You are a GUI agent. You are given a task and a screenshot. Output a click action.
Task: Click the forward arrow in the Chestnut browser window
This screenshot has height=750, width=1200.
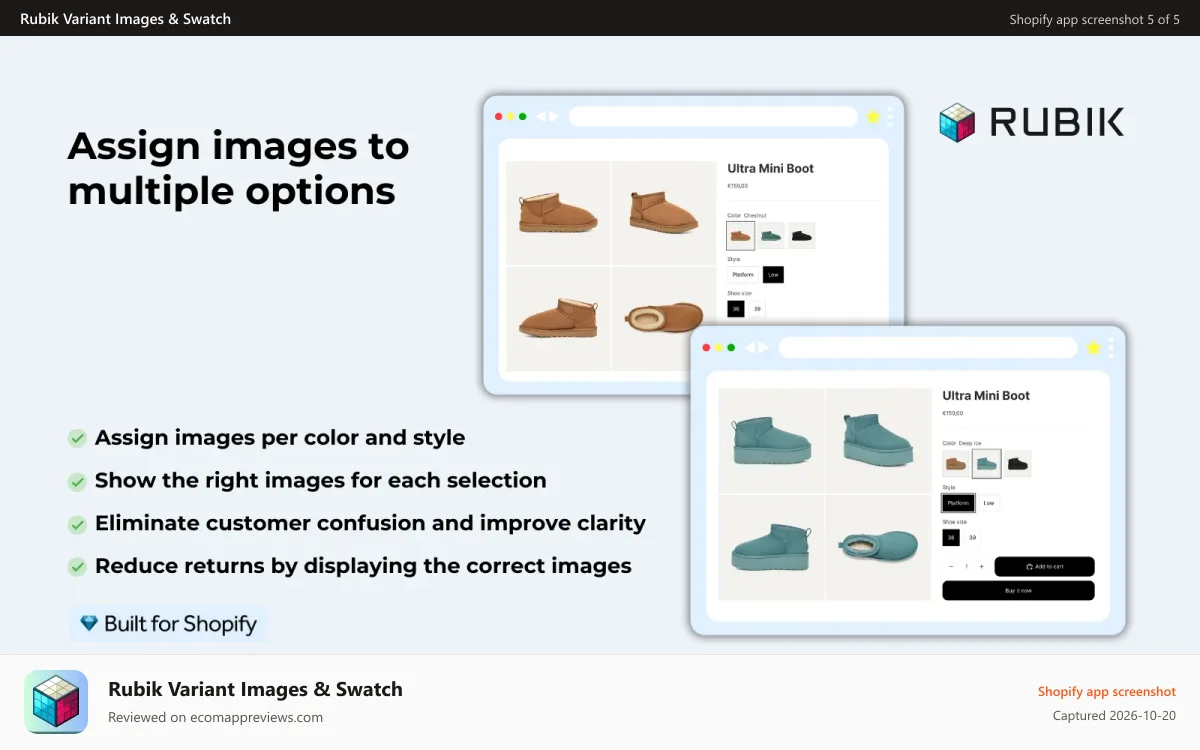click(553, 117)
